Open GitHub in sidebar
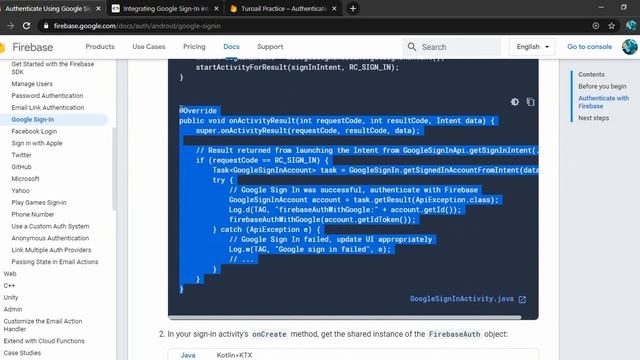This screenshot has width=640, height=360. tap(21, 167)
